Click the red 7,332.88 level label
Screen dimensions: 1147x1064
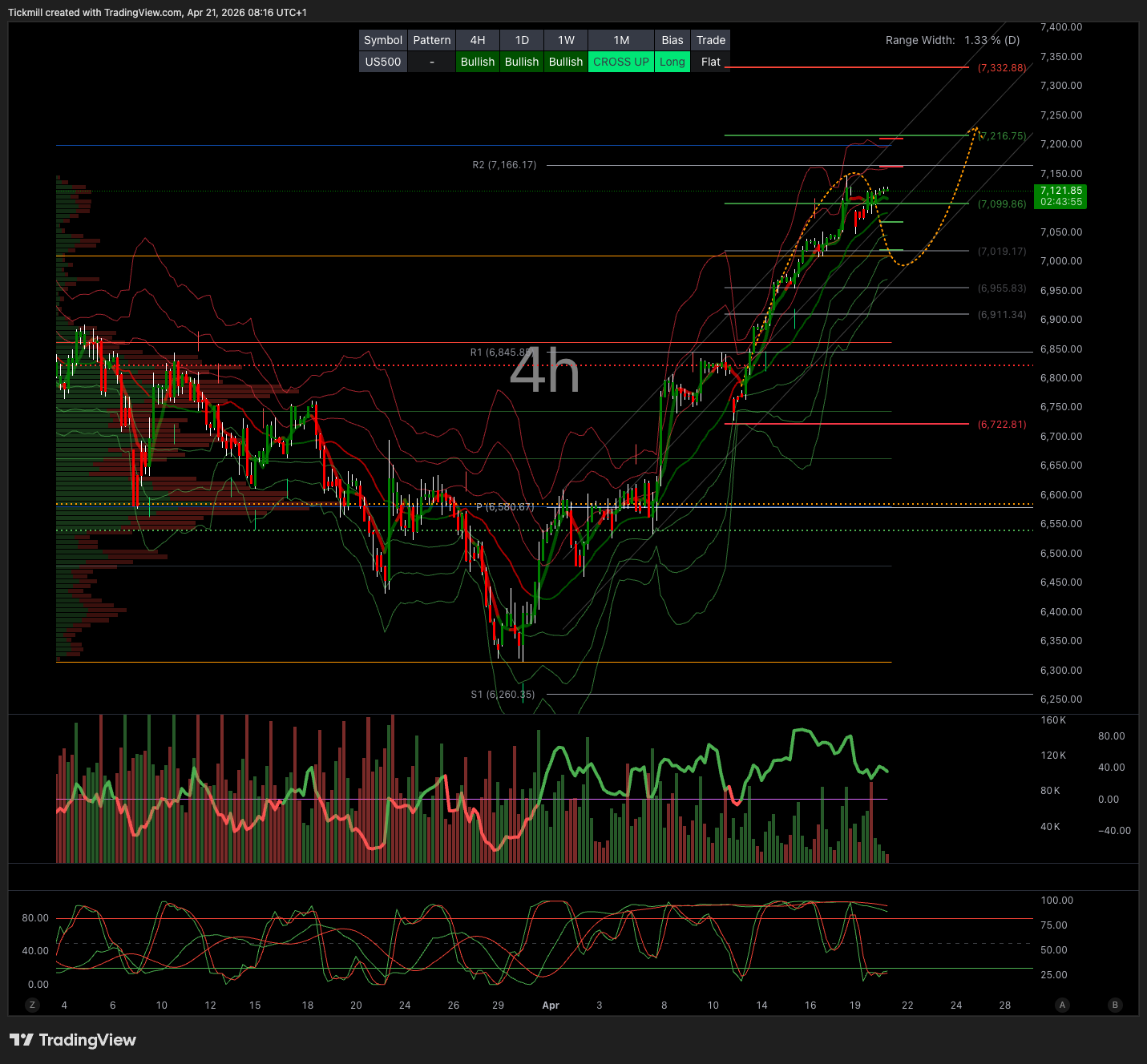tap(1002, 68)
